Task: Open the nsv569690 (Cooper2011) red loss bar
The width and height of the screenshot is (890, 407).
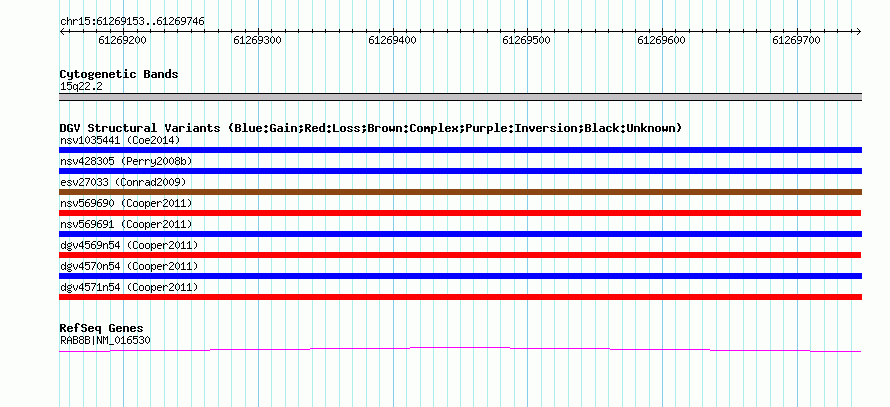Action: pyautogui.click(x=460, y=213)
